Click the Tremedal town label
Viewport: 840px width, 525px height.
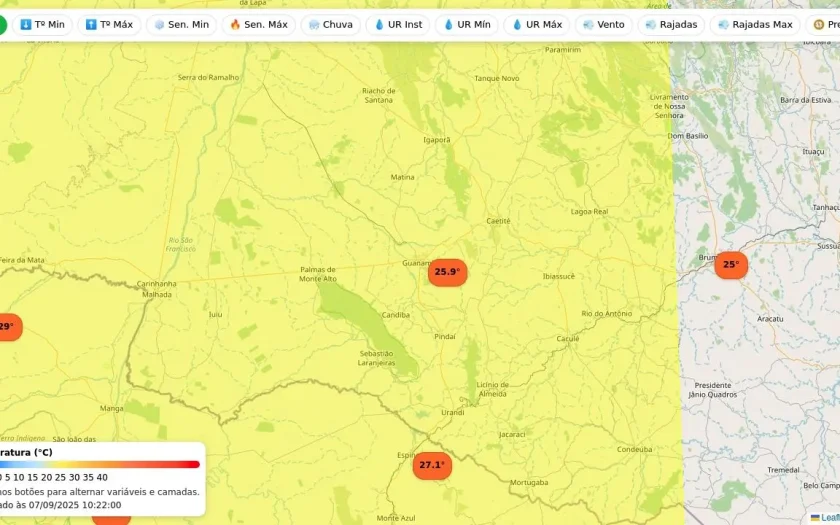783,470
